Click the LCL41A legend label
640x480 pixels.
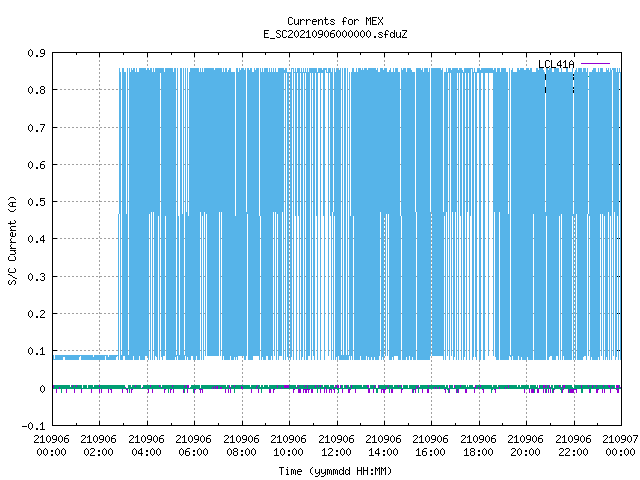pos(556,64)
